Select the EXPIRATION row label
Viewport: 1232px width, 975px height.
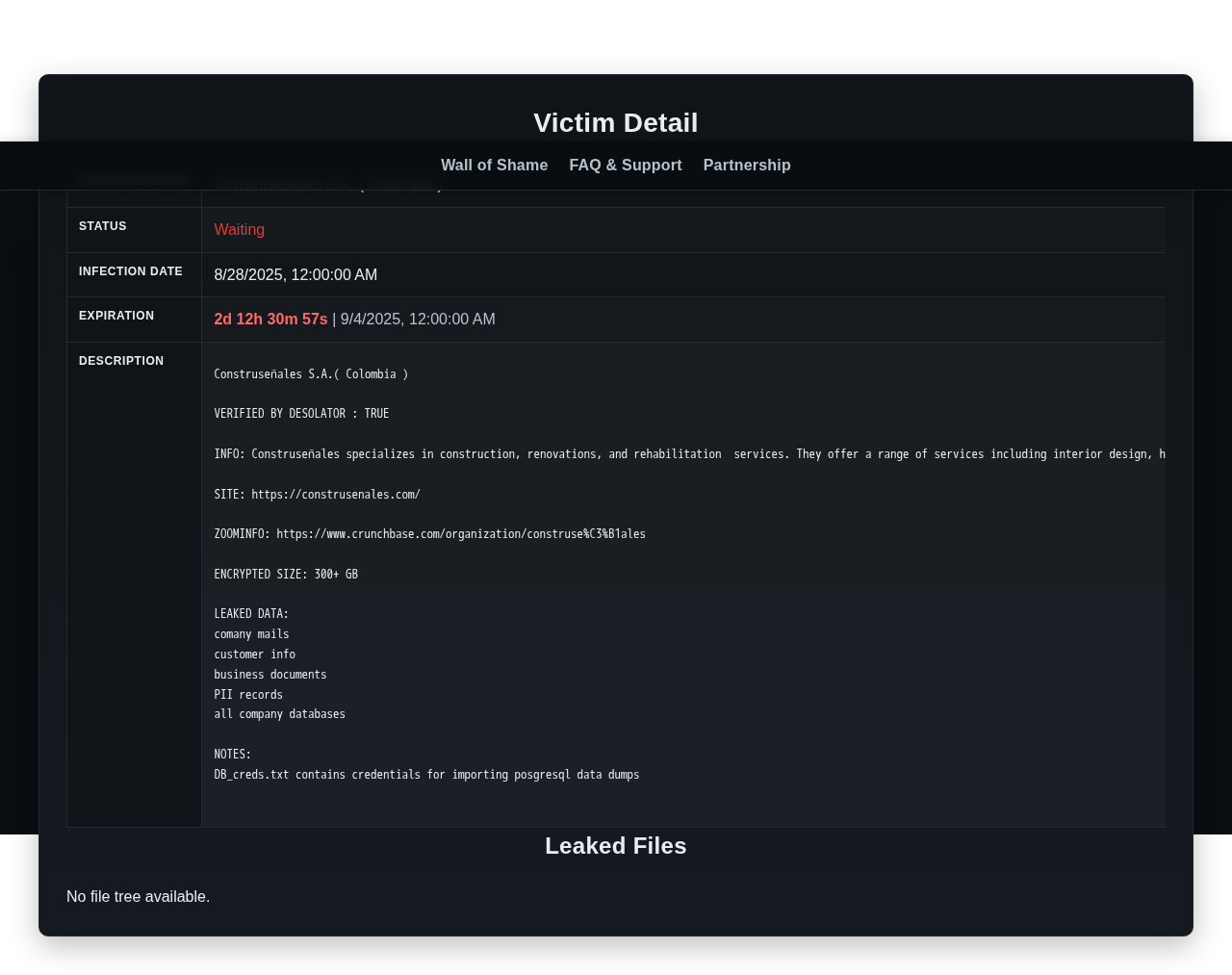coord(116,316)
